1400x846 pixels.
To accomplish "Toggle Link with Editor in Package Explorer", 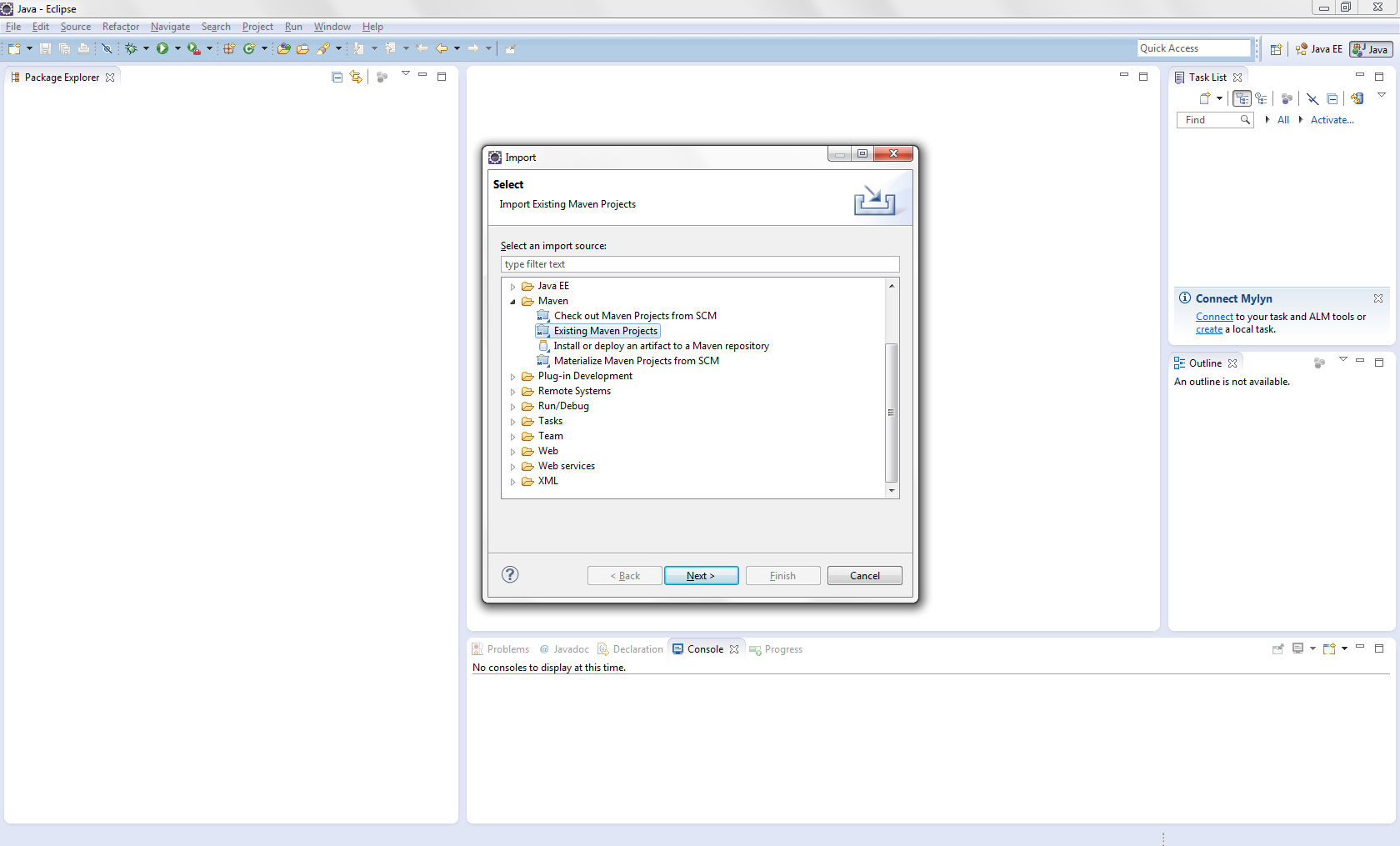I will tap(356, 77).
